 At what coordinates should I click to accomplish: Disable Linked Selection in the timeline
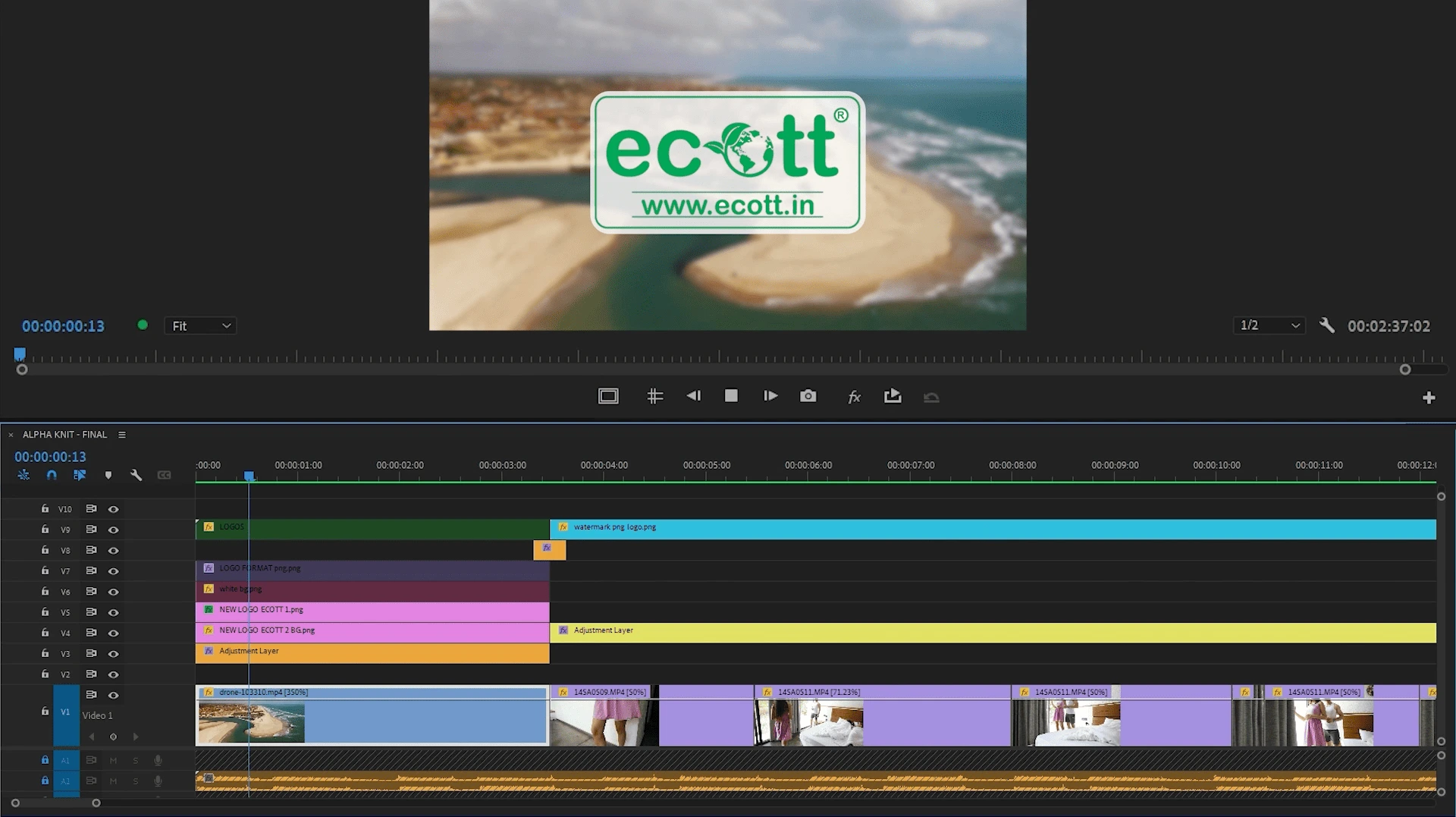pyautogui.click(x=80, y=475)
